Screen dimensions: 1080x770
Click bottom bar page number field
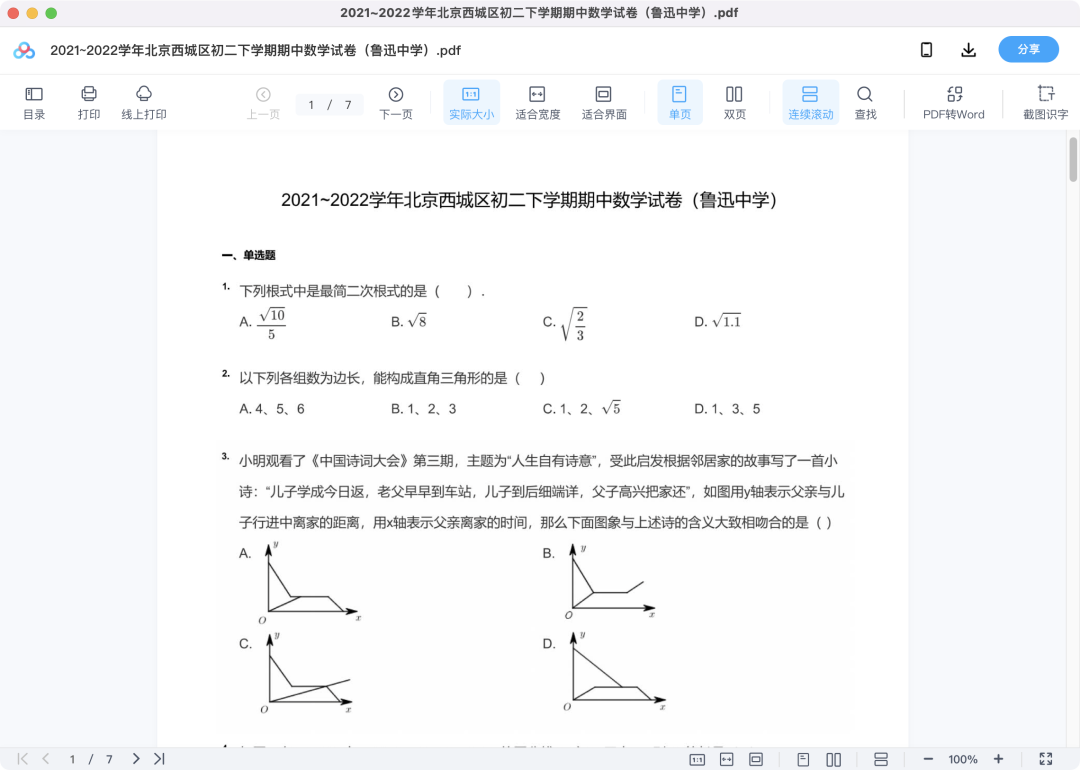click(x=90, y=759)
